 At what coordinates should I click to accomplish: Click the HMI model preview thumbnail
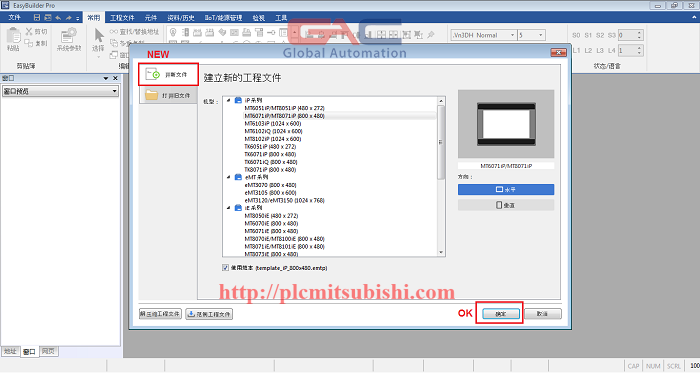point(506,124)
